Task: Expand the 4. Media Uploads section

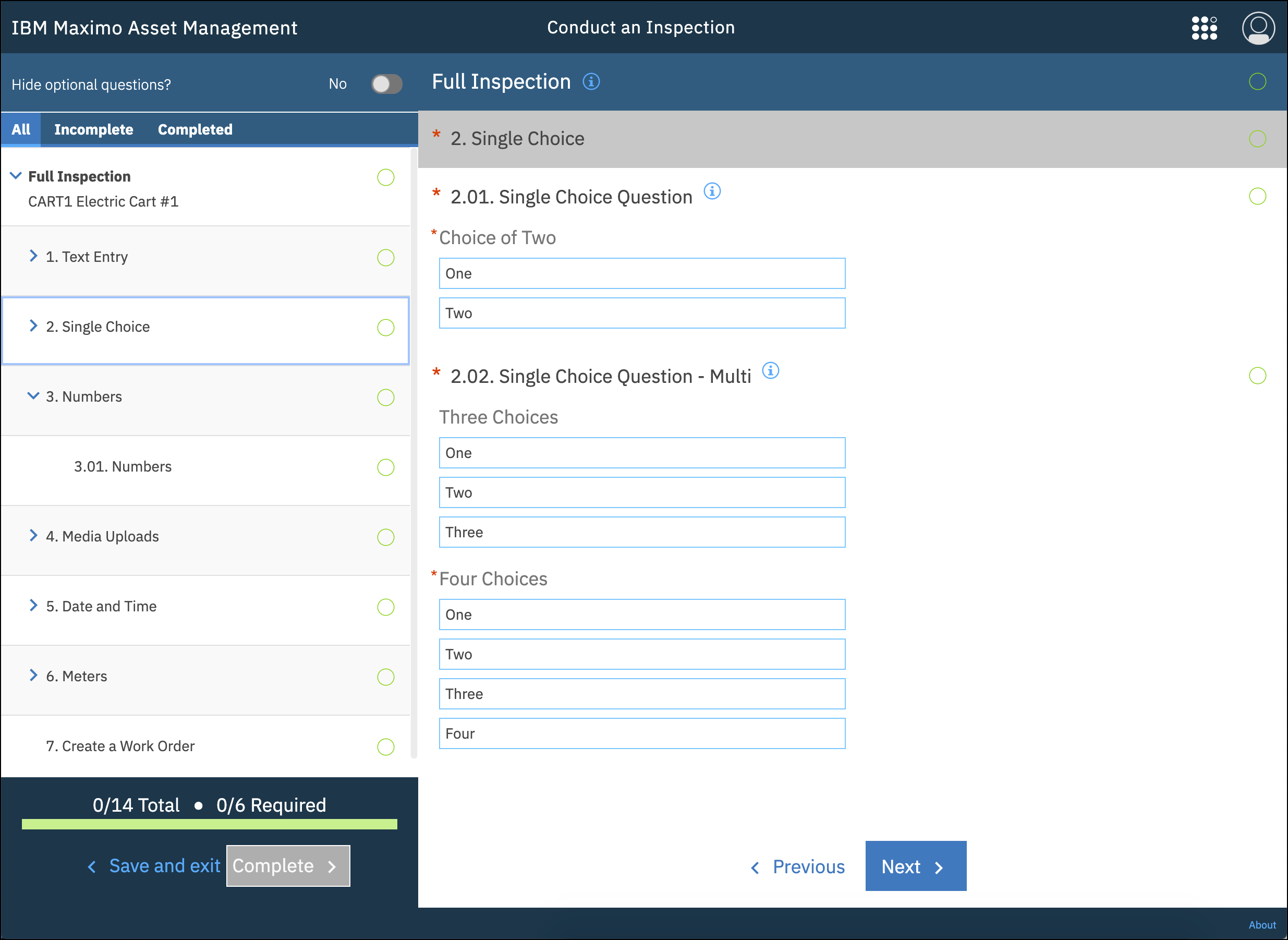Action: pos(33,536)
